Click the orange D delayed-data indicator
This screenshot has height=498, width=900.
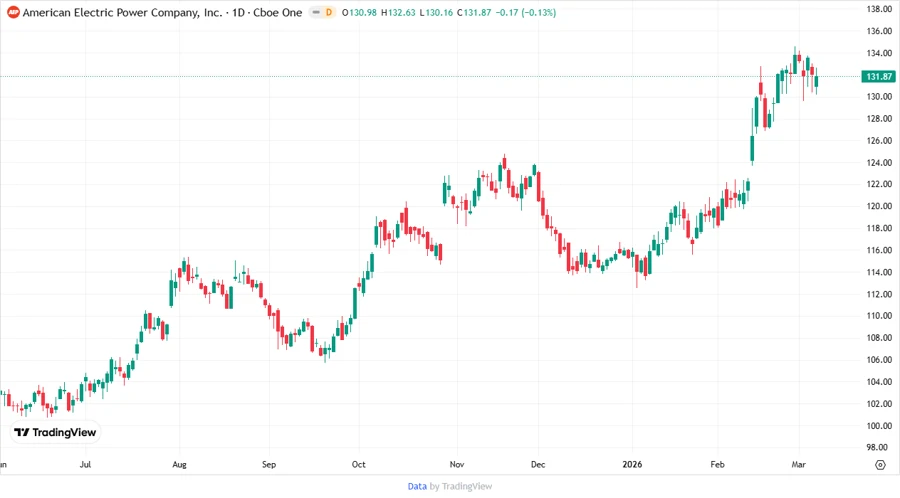point(329,12)
